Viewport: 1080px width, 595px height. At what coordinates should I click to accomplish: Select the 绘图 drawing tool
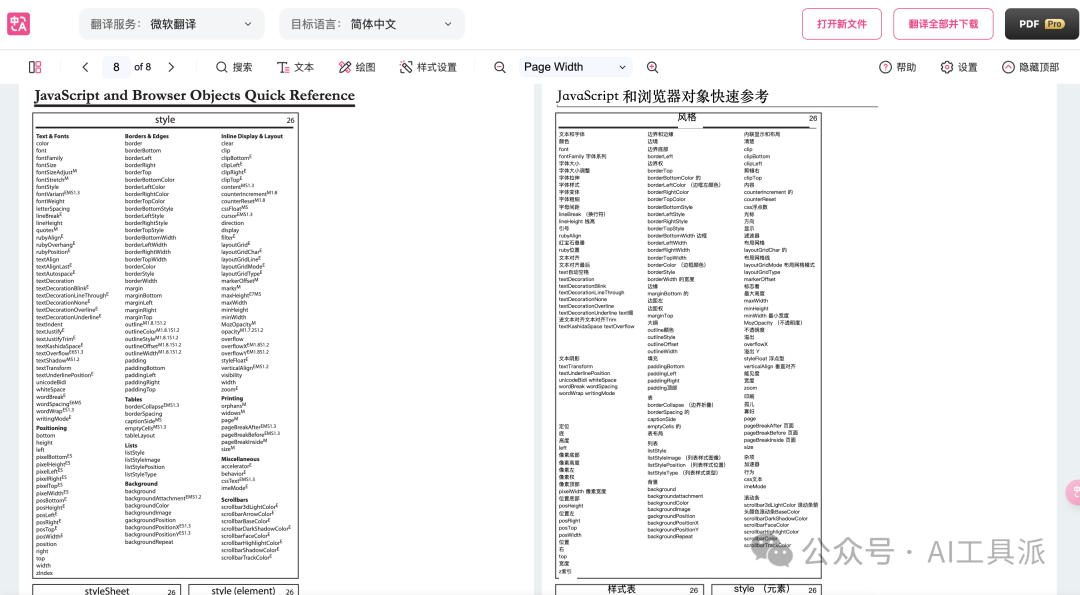click(x=357, y=67)
